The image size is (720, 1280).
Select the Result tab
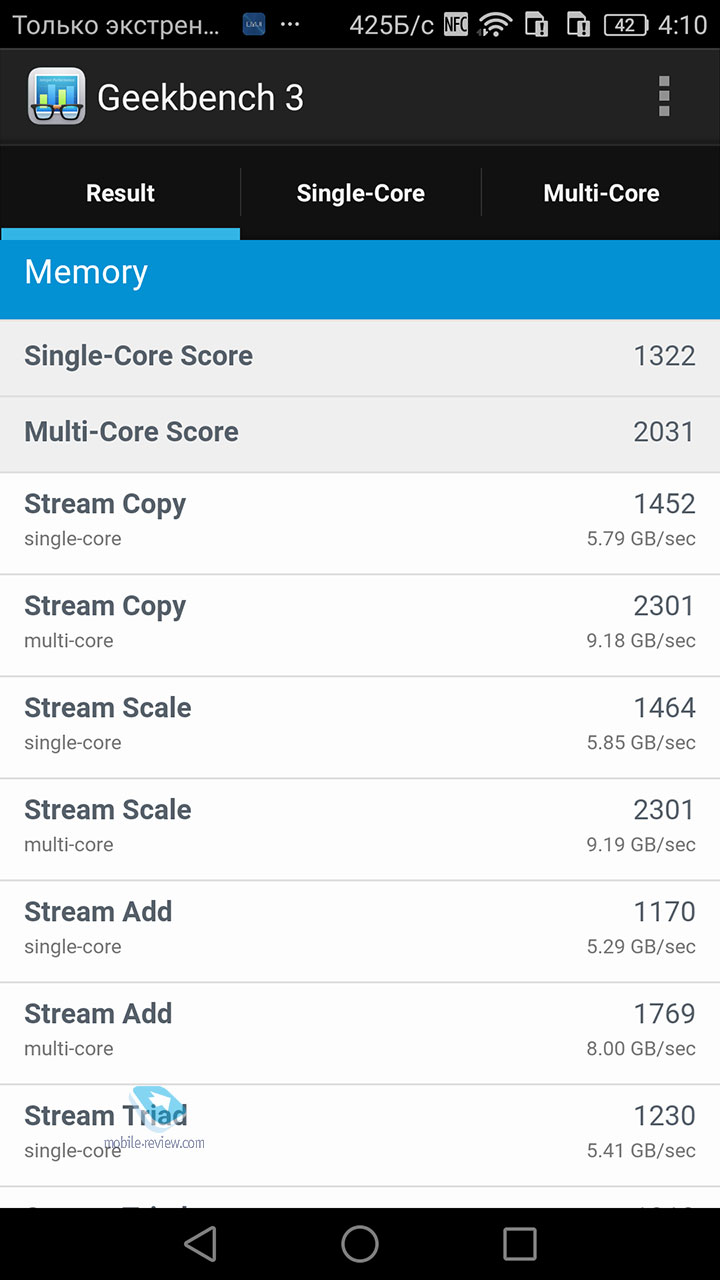tap(120, 193)
